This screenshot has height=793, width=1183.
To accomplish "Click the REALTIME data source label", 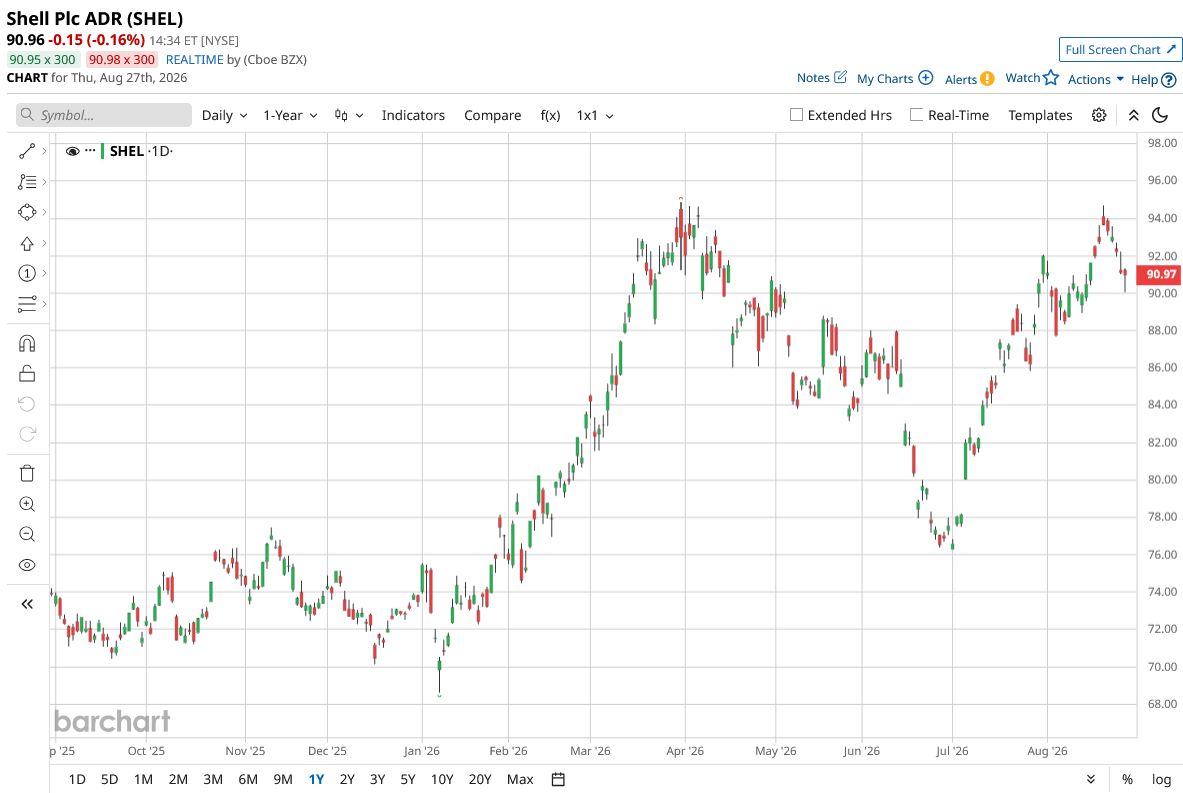I will tap(195, 60).
